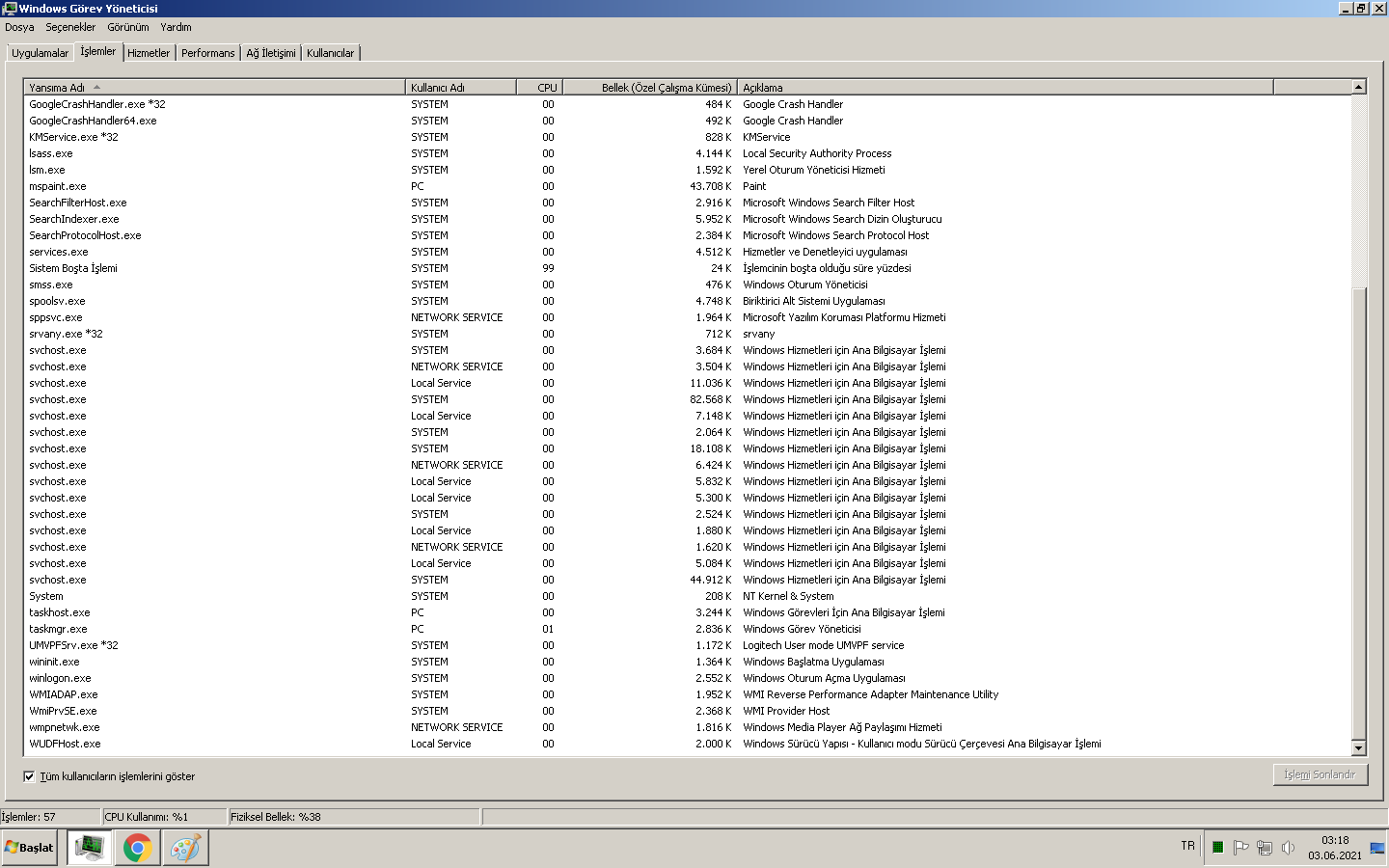The image size is (1389, 868).
Task: Switch to the Uygulamalar tab
Action: click(x=41, y=53)
